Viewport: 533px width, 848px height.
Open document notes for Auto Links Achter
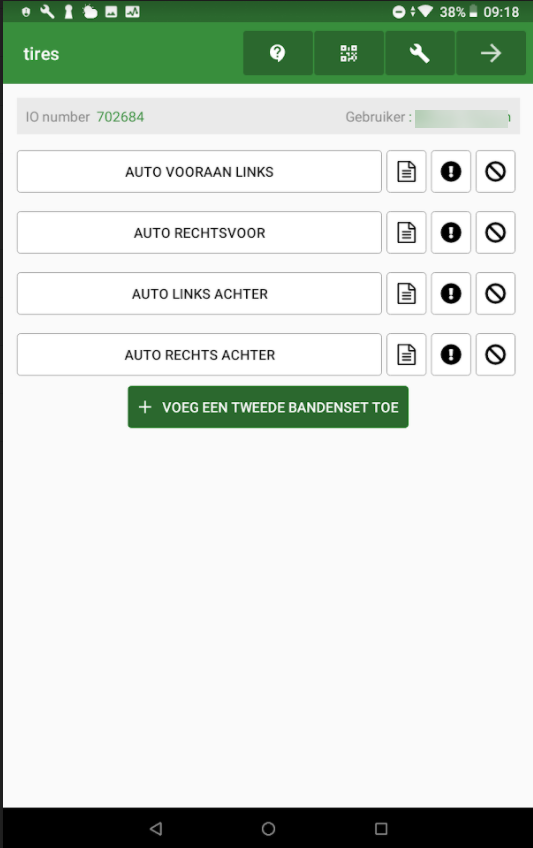tap(407, 294)
